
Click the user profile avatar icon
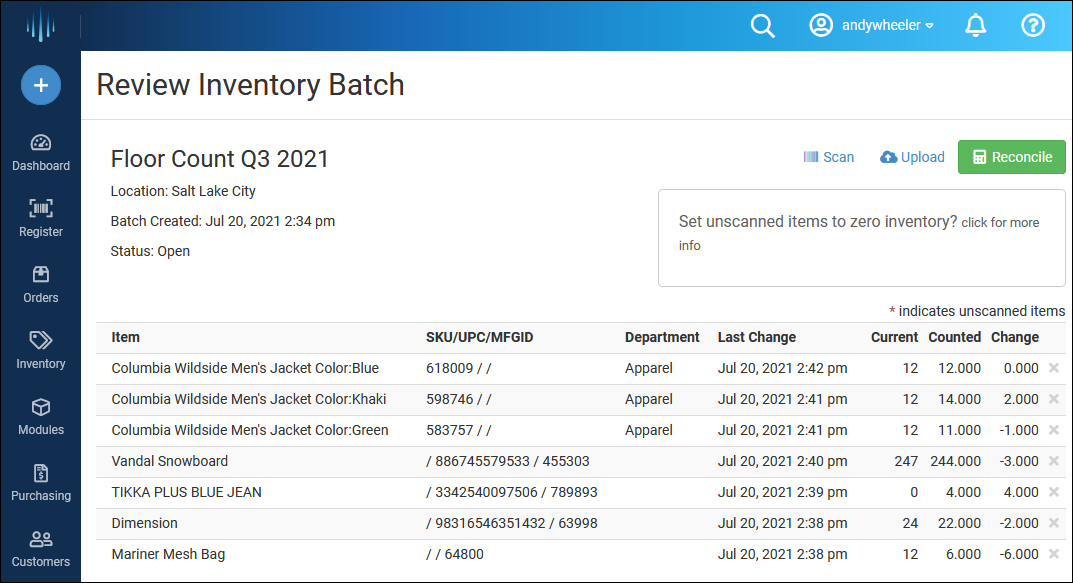(x=821, y=25)
